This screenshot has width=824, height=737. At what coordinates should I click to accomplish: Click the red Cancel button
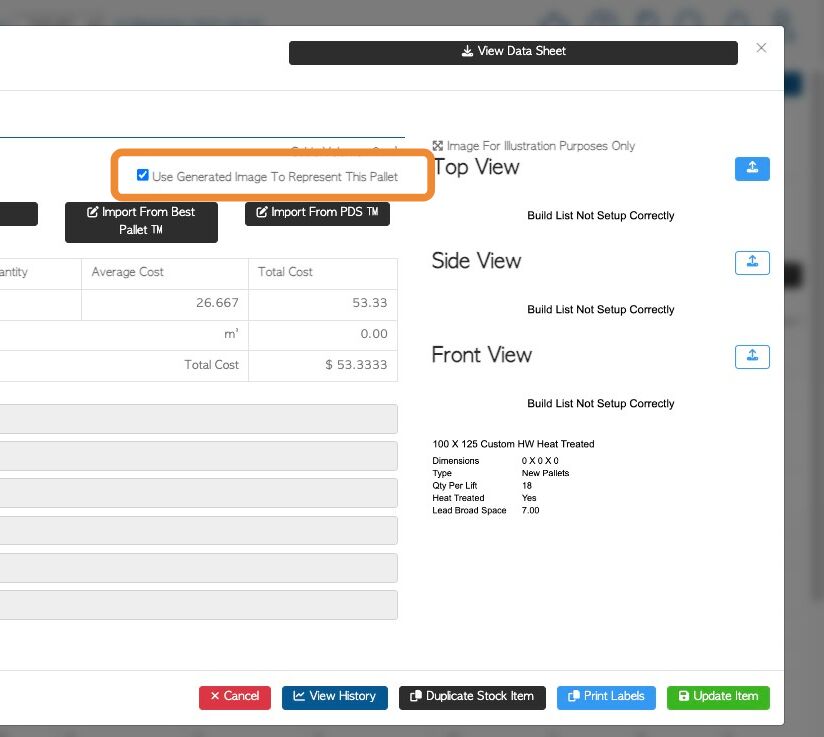(x=235, y=698)
